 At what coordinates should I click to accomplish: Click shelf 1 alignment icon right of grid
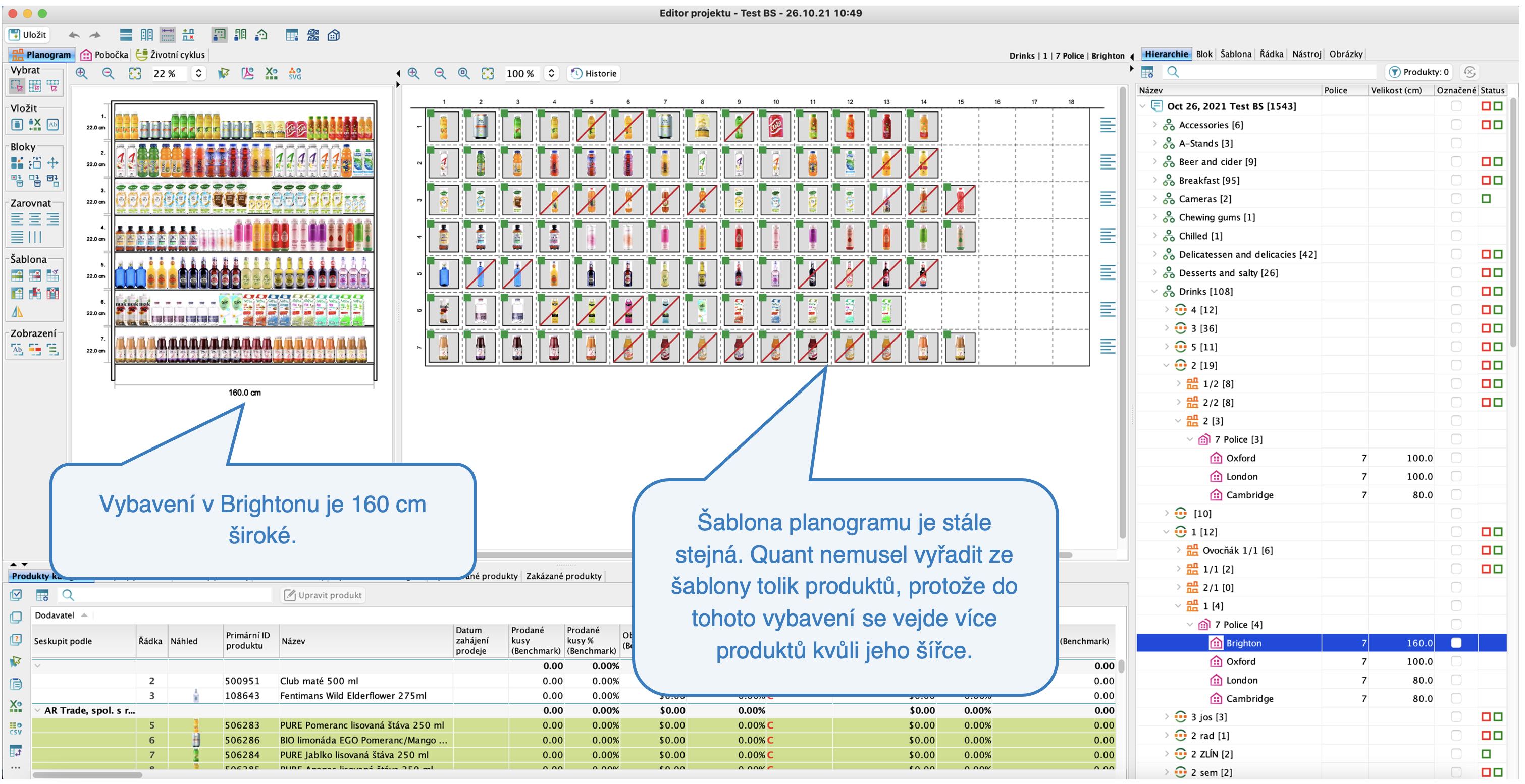tap(1107, 125)
